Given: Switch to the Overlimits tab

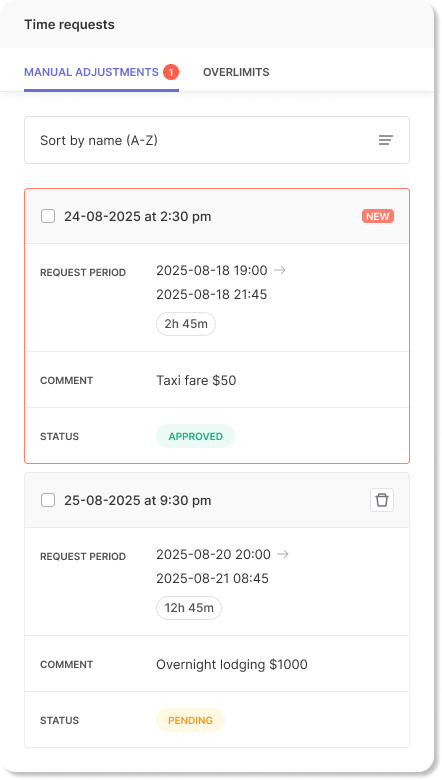Looking at the screenshot, I should 236,72.
